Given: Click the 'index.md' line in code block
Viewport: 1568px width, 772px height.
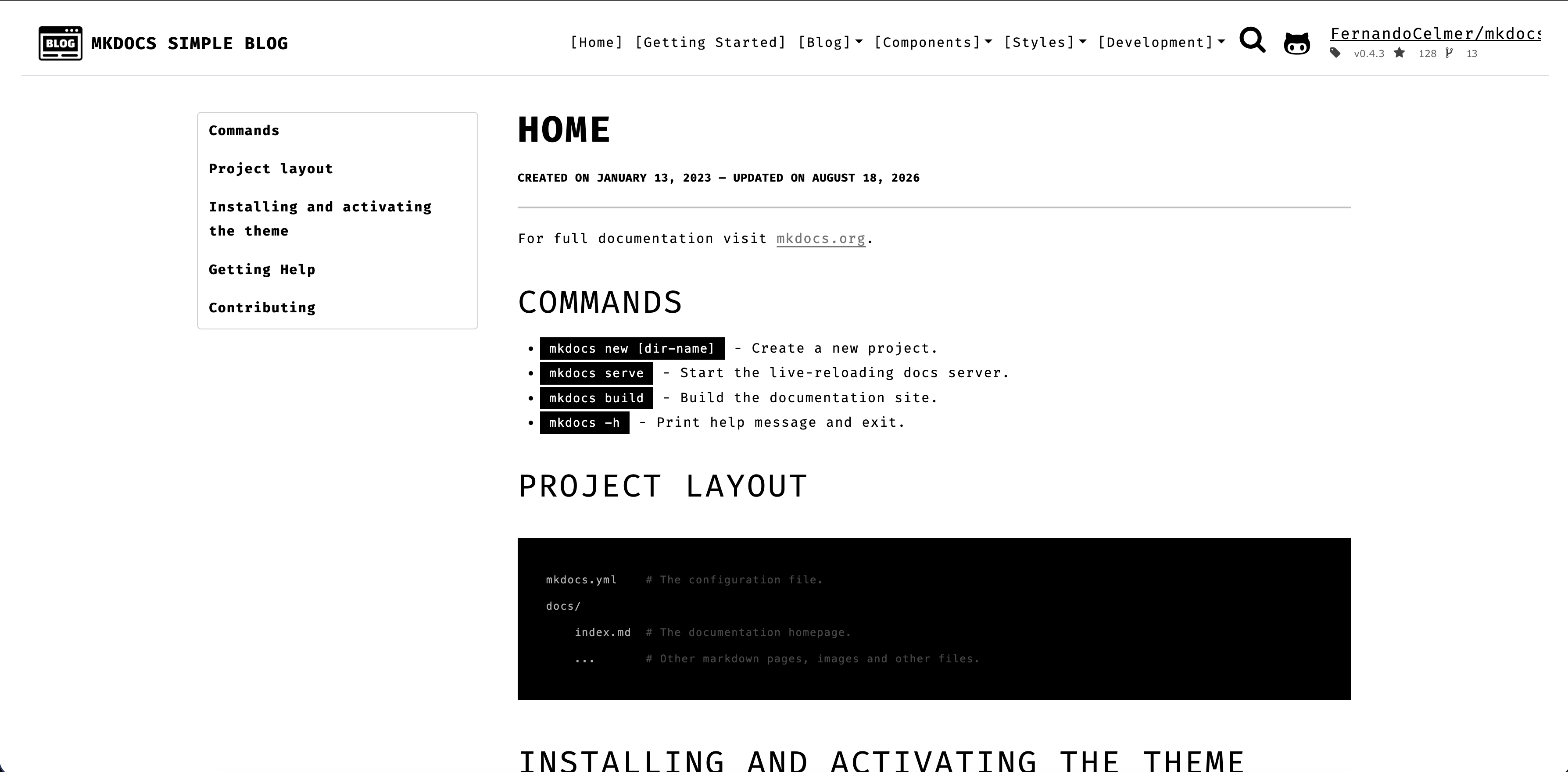Looking at the screenshot, I should coord(603,633).
